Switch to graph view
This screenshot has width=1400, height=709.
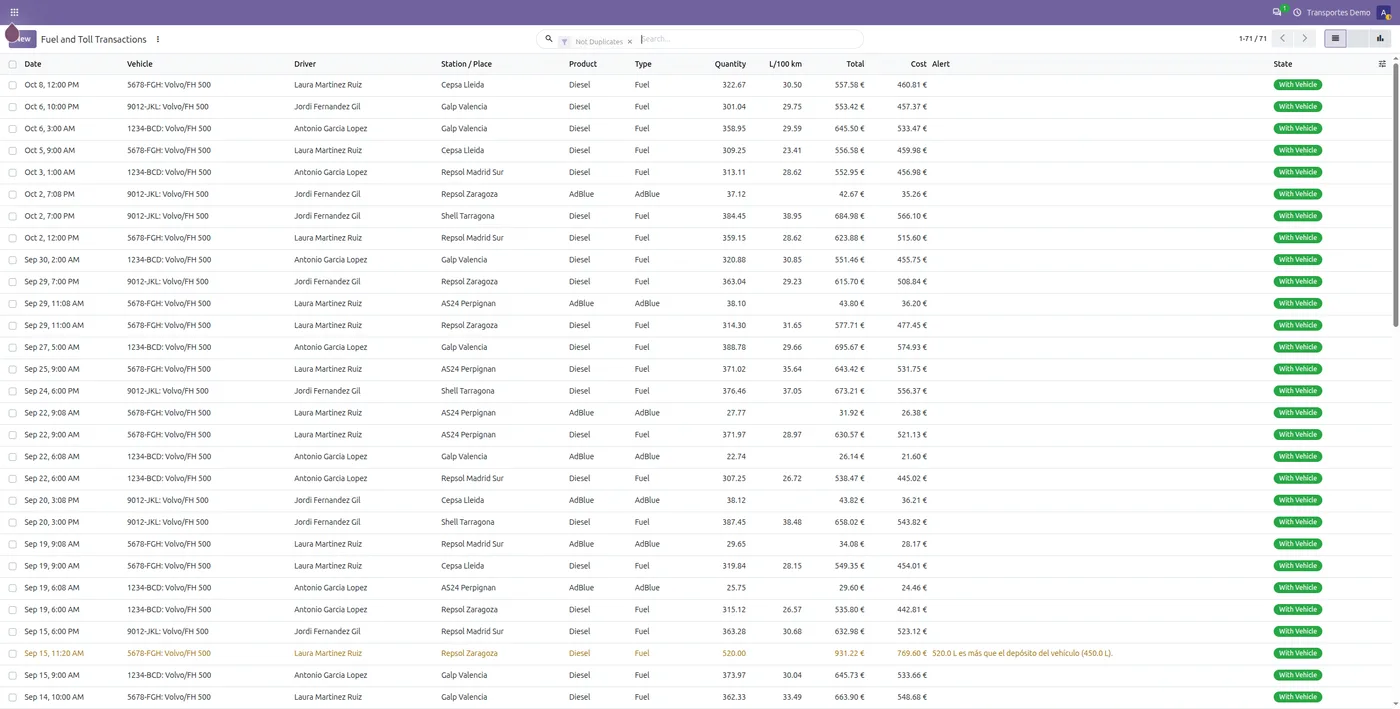coord(1380,39)
